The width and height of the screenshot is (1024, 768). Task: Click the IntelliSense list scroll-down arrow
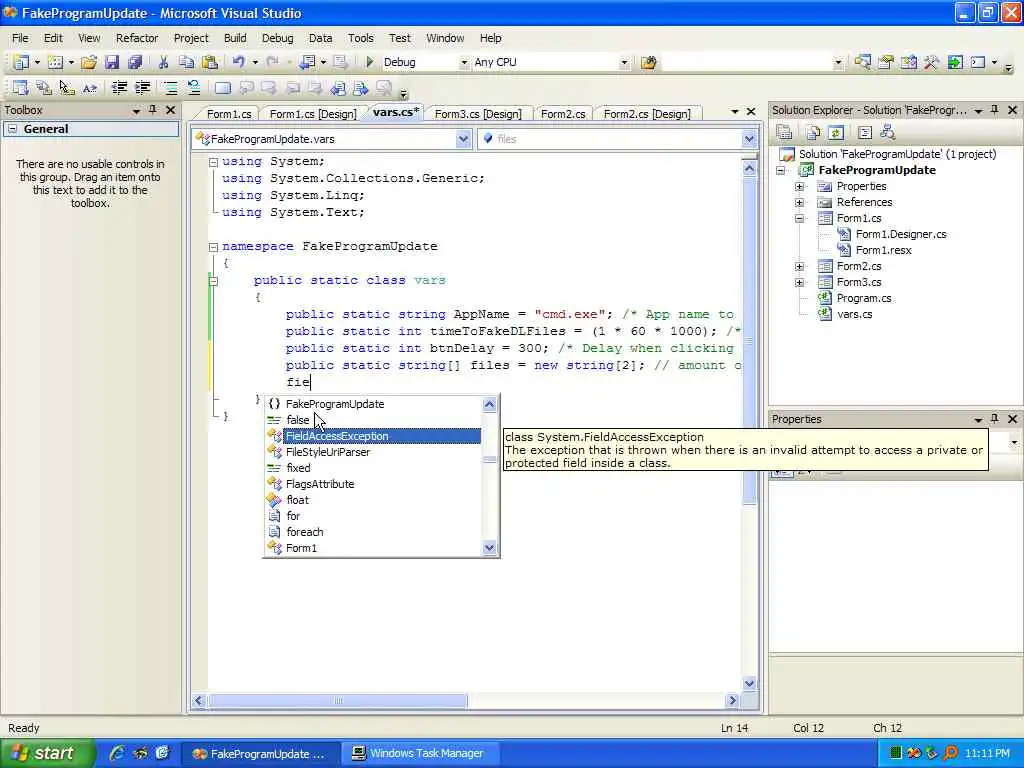pyautogui.click(x=489, y=548)
